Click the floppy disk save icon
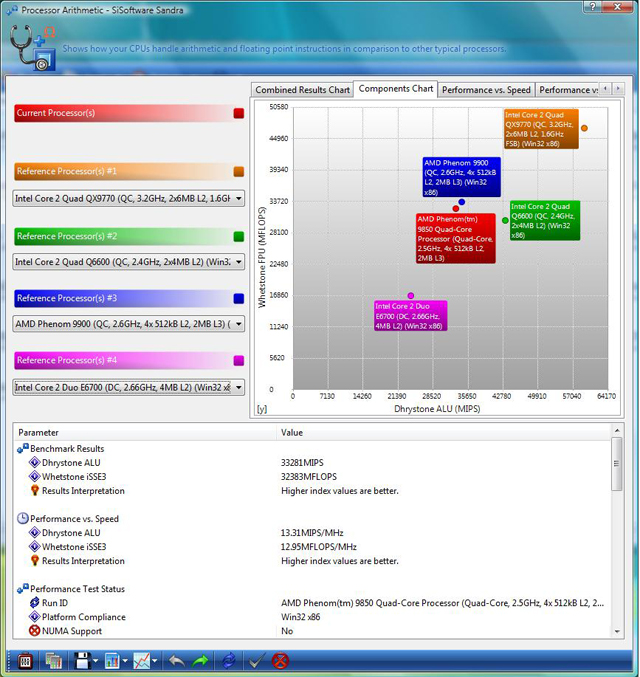The width and height of the screenshot is (640, 677). [x=82, y=661]
